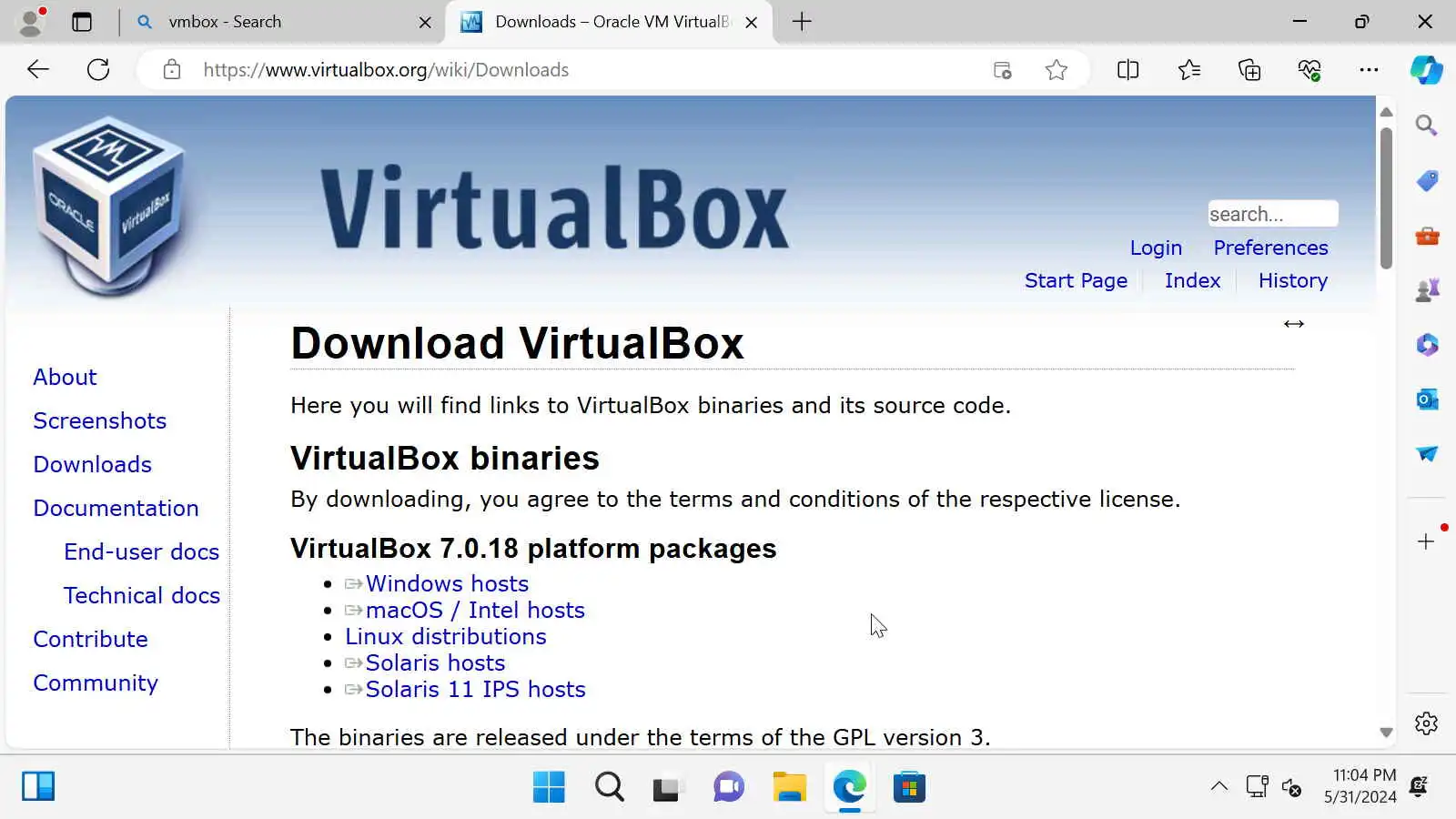Open sidebar Shopping tag icon
This screenshot has height=819, width=1456.
(1427, 181)
